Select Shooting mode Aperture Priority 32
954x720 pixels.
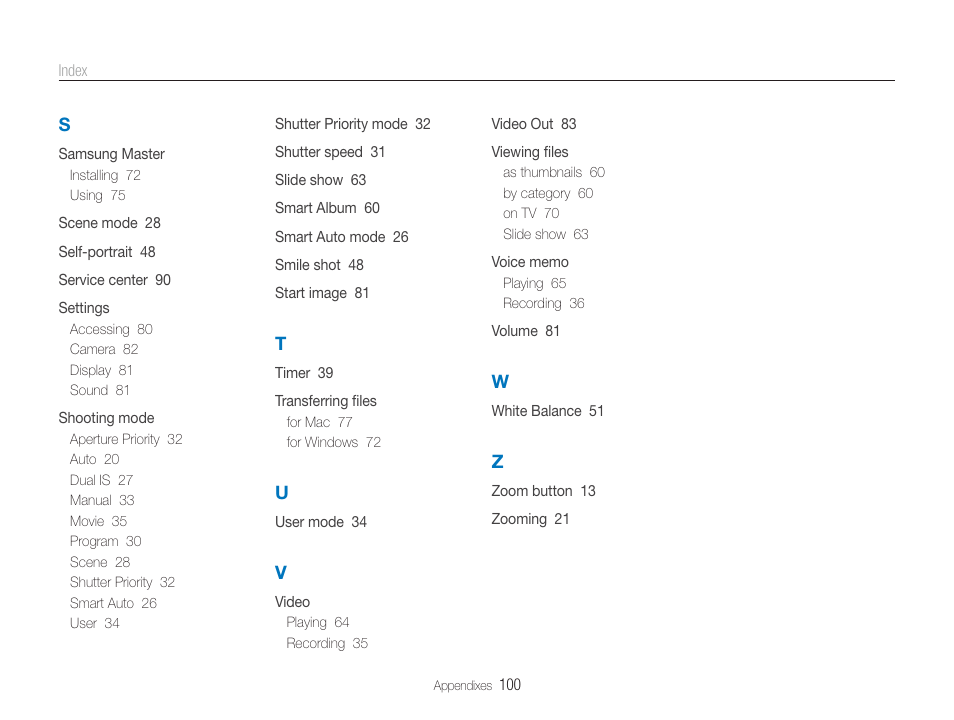pos(126,439)
